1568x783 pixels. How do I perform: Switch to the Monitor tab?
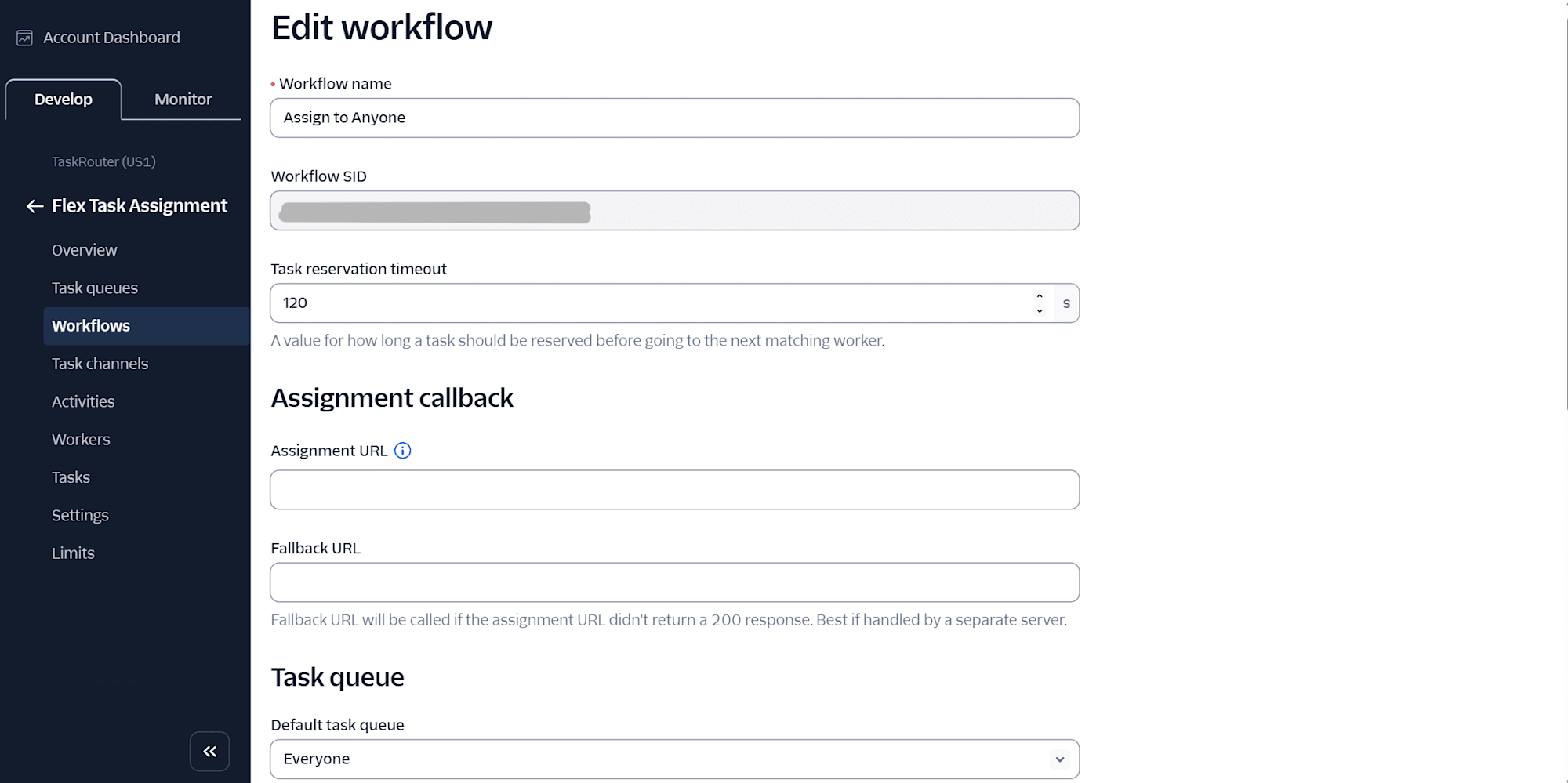(x=182, y=99)
